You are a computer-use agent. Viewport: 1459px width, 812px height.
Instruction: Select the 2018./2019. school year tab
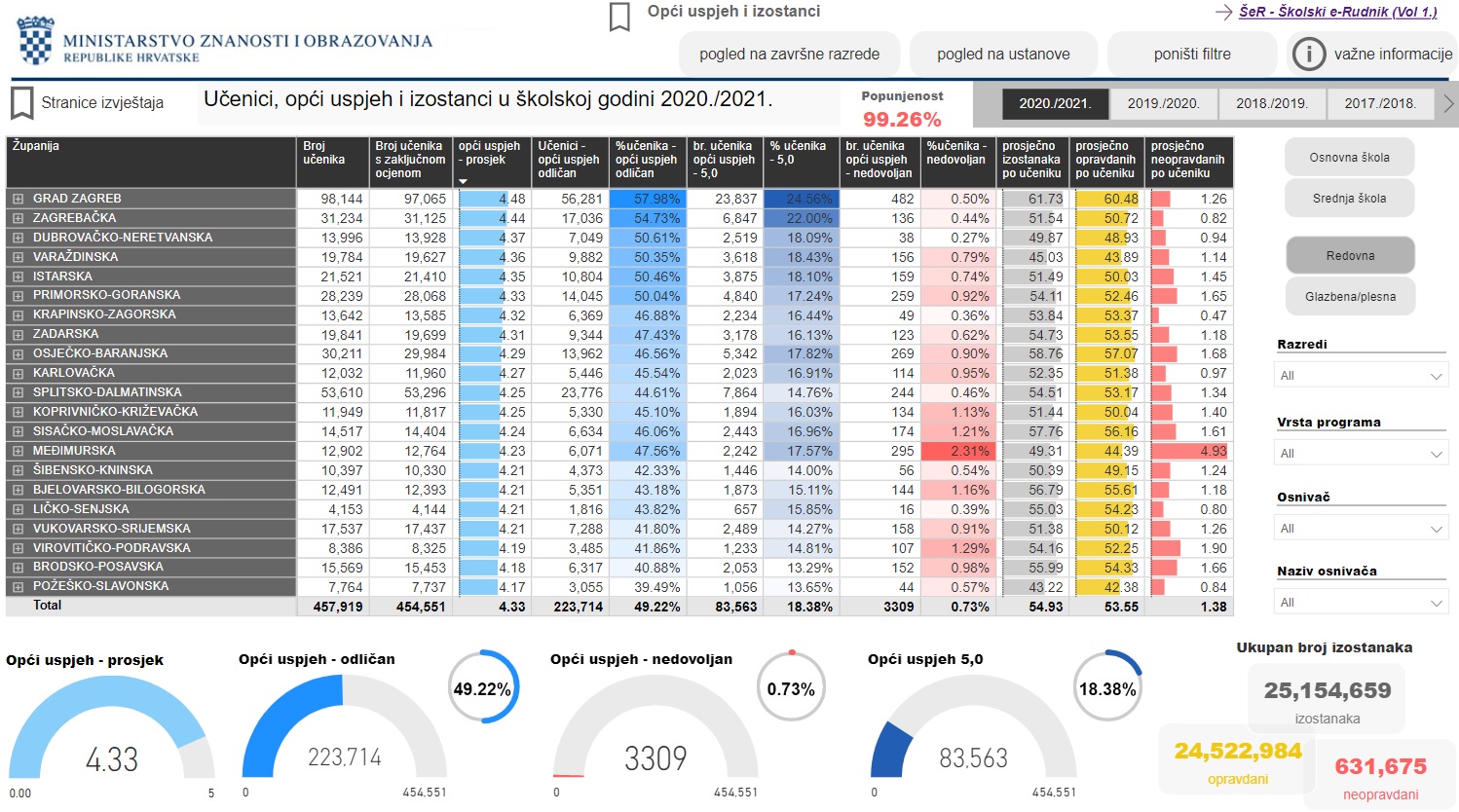pos(1272,103)
